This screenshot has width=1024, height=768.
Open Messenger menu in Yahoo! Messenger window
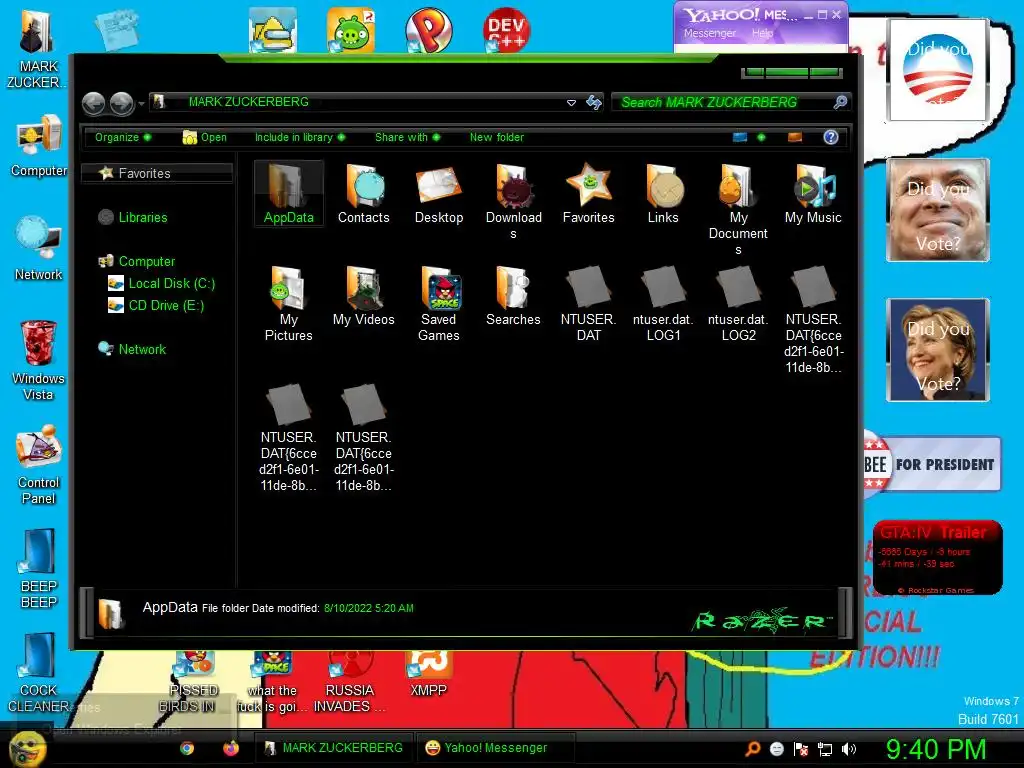(x=710, y=33)
